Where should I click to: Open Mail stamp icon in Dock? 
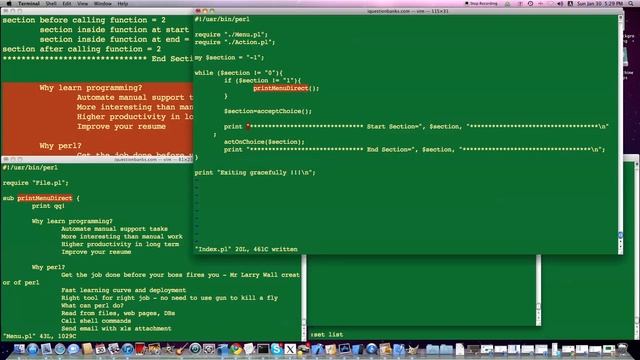click(x=46, y=349)
